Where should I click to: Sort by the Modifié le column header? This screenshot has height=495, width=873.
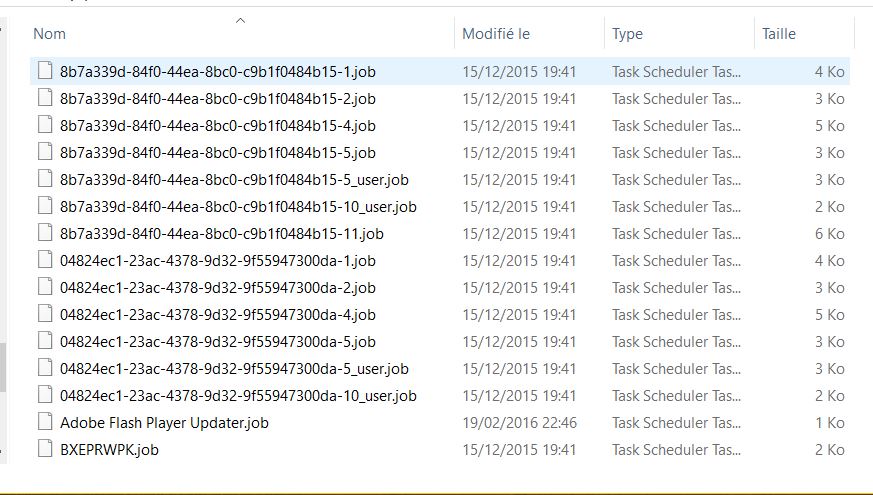pos(496,34)
